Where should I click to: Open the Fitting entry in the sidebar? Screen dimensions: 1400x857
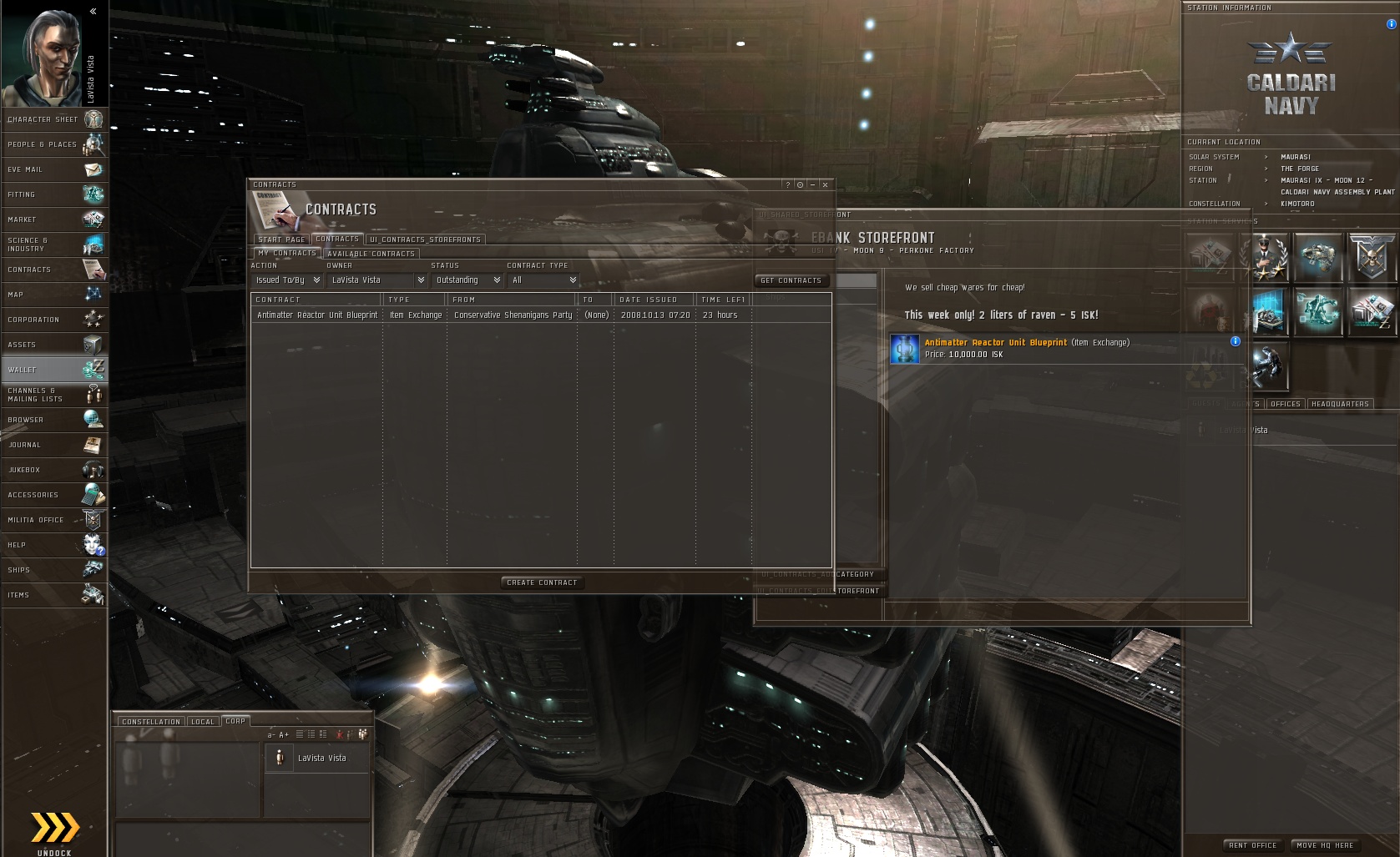coord(54,194)
